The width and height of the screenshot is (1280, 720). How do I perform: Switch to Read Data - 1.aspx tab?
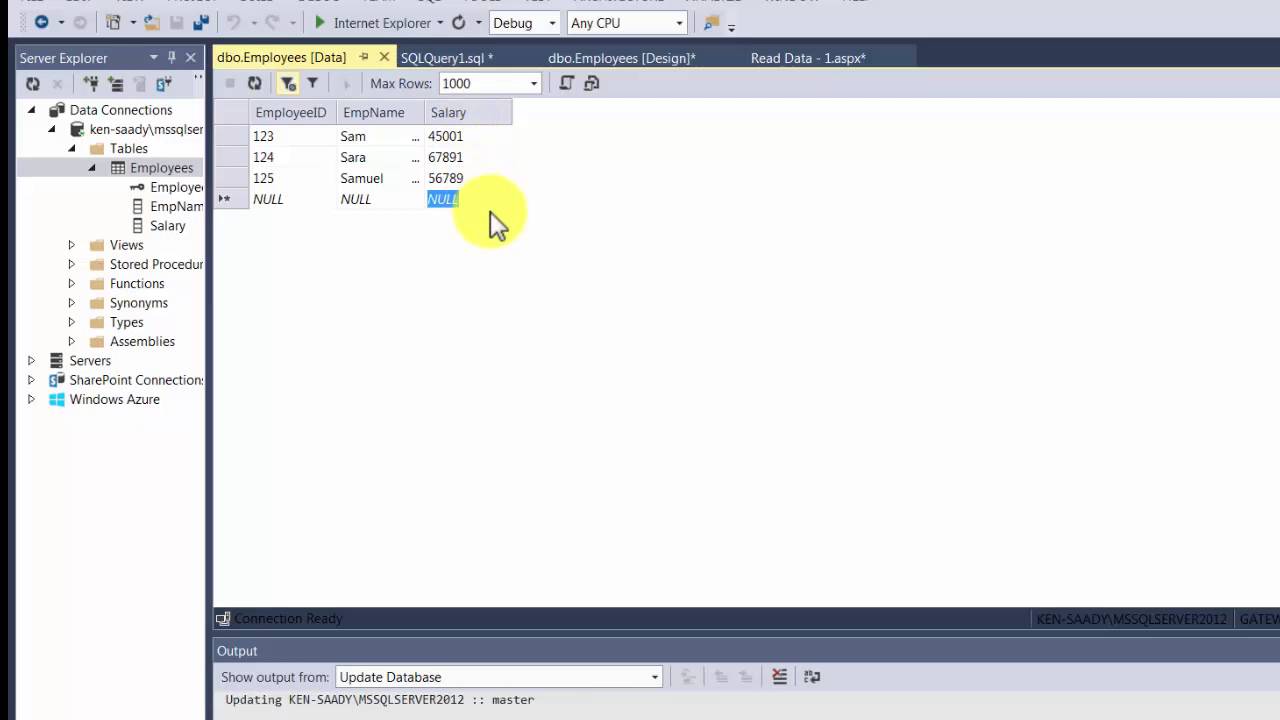[x=808, y=58]
